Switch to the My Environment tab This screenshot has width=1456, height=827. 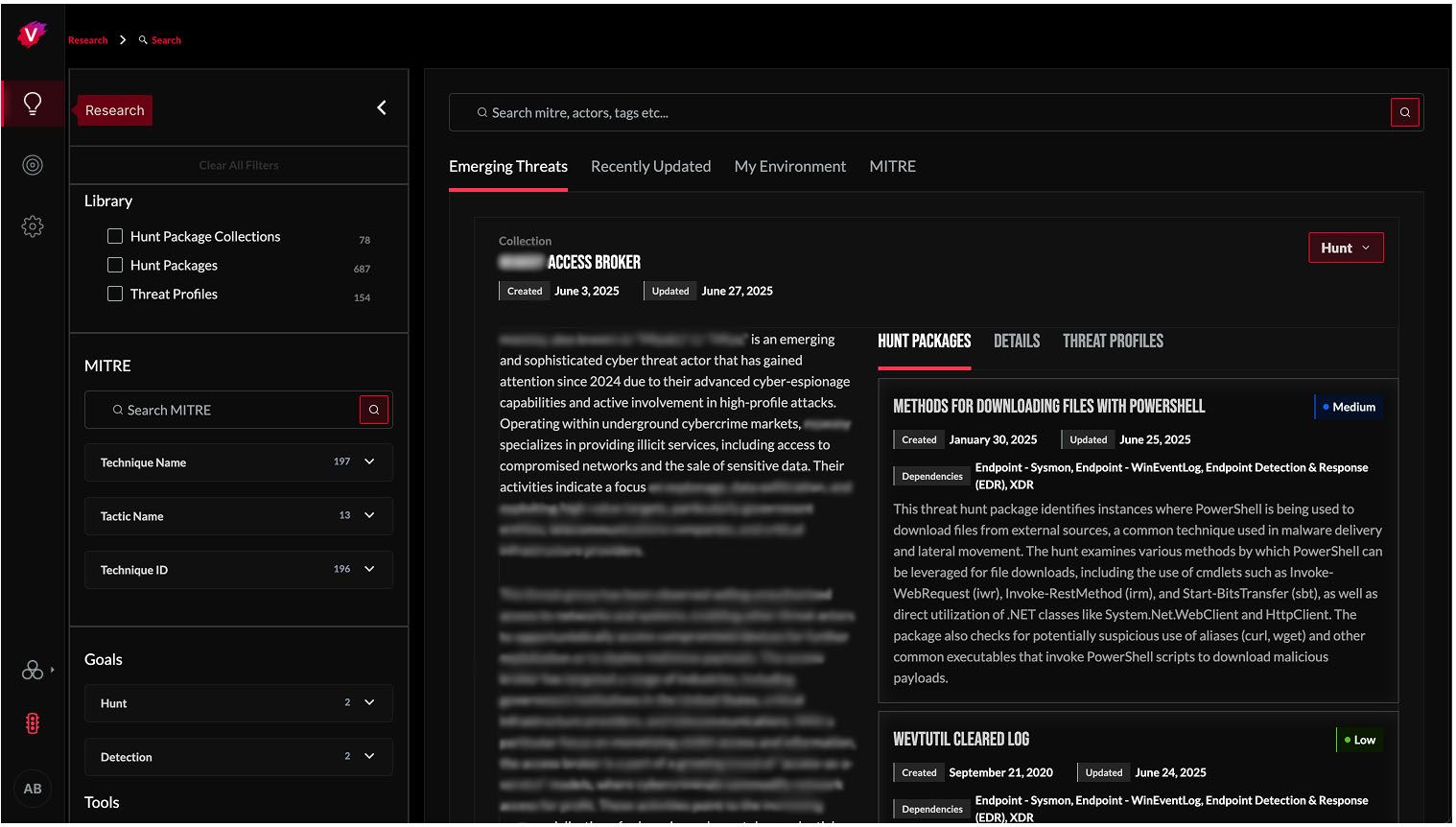tap(790, 166)
